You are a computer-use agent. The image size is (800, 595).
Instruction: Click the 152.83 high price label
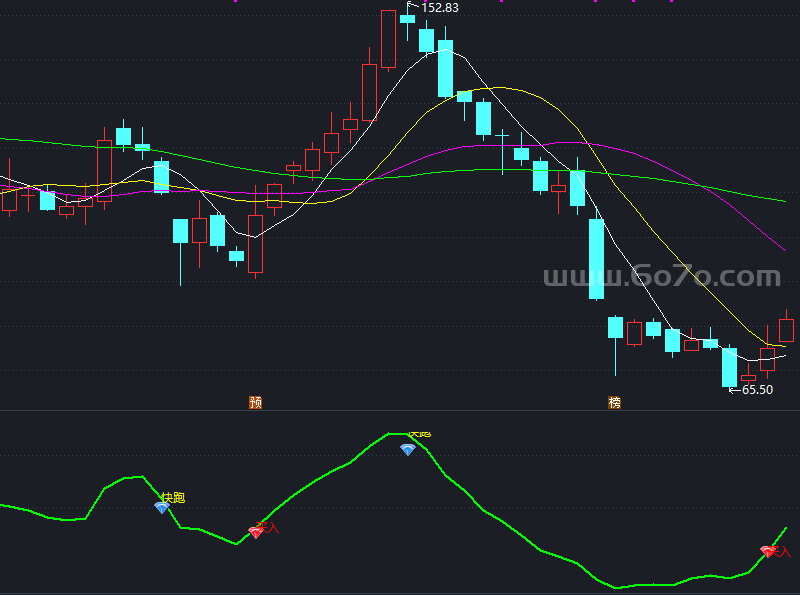[440, 8]
